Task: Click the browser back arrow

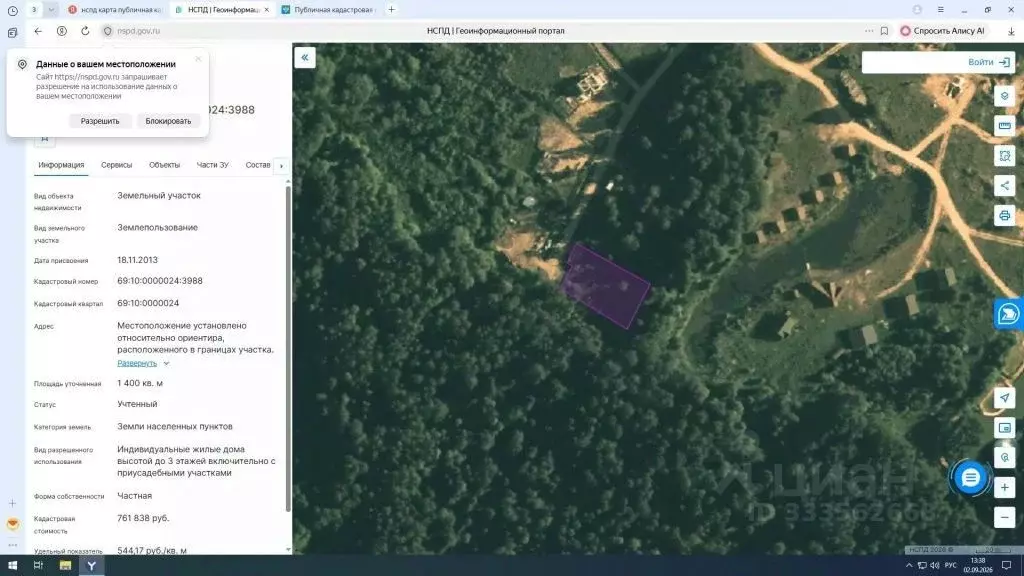Action: click(x=38, y=31)
